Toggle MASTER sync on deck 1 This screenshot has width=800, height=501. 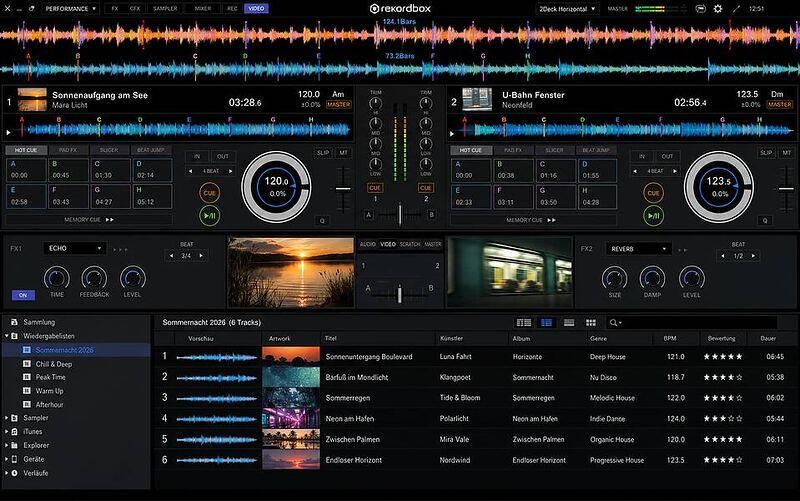339,105
